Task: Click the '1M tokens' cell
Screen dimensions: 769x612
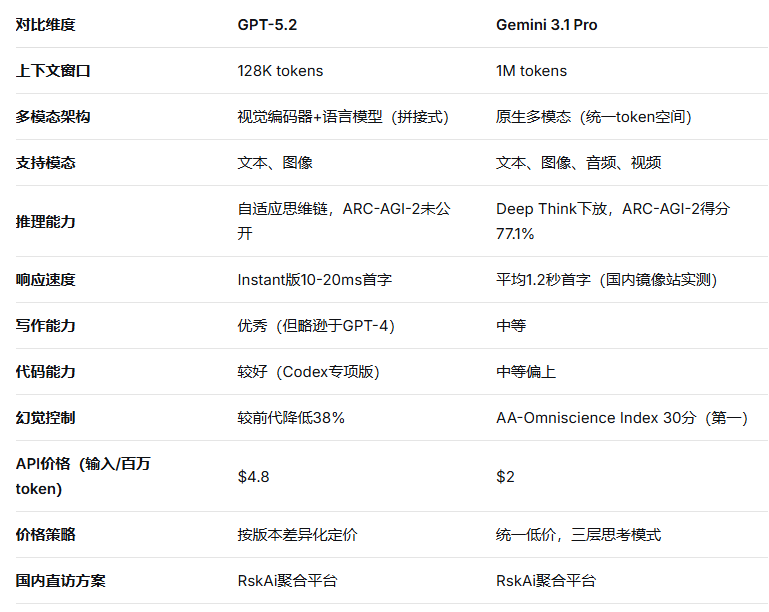Action: [532, 71]
